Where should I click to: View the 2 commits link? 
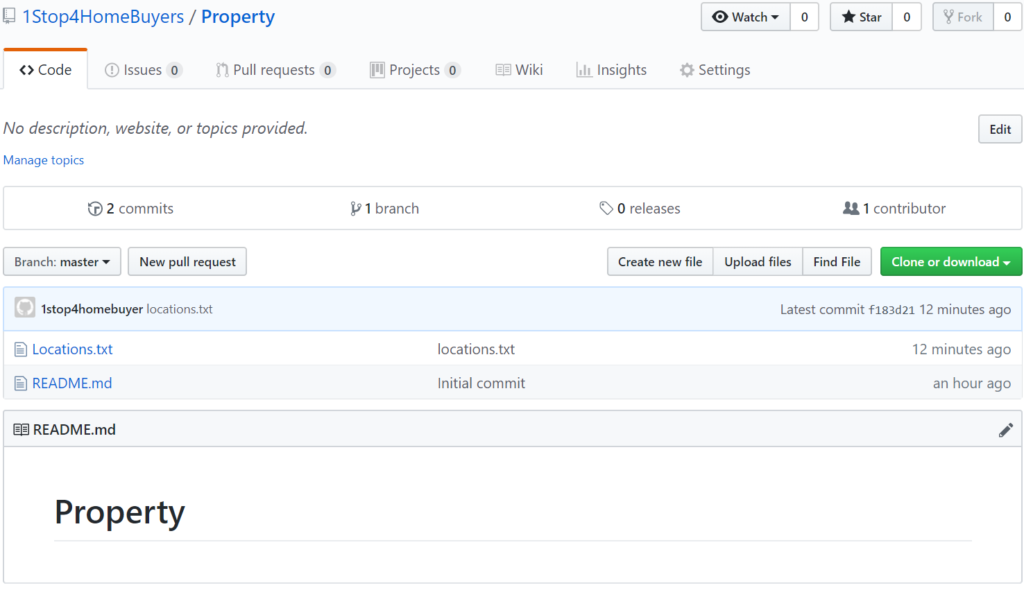(x=131, y=208)
